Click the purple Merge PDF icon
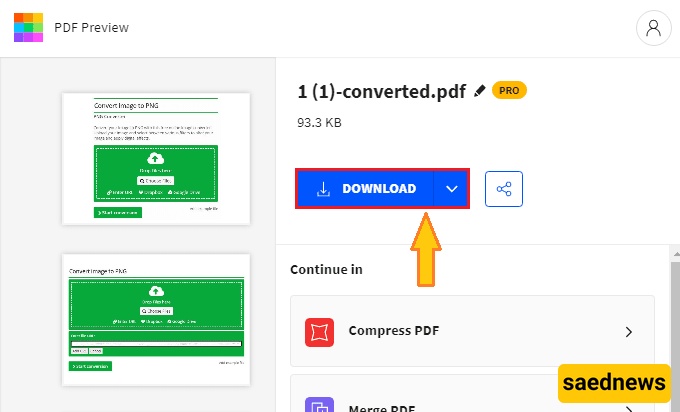680x412 pixels. [319, 405]
